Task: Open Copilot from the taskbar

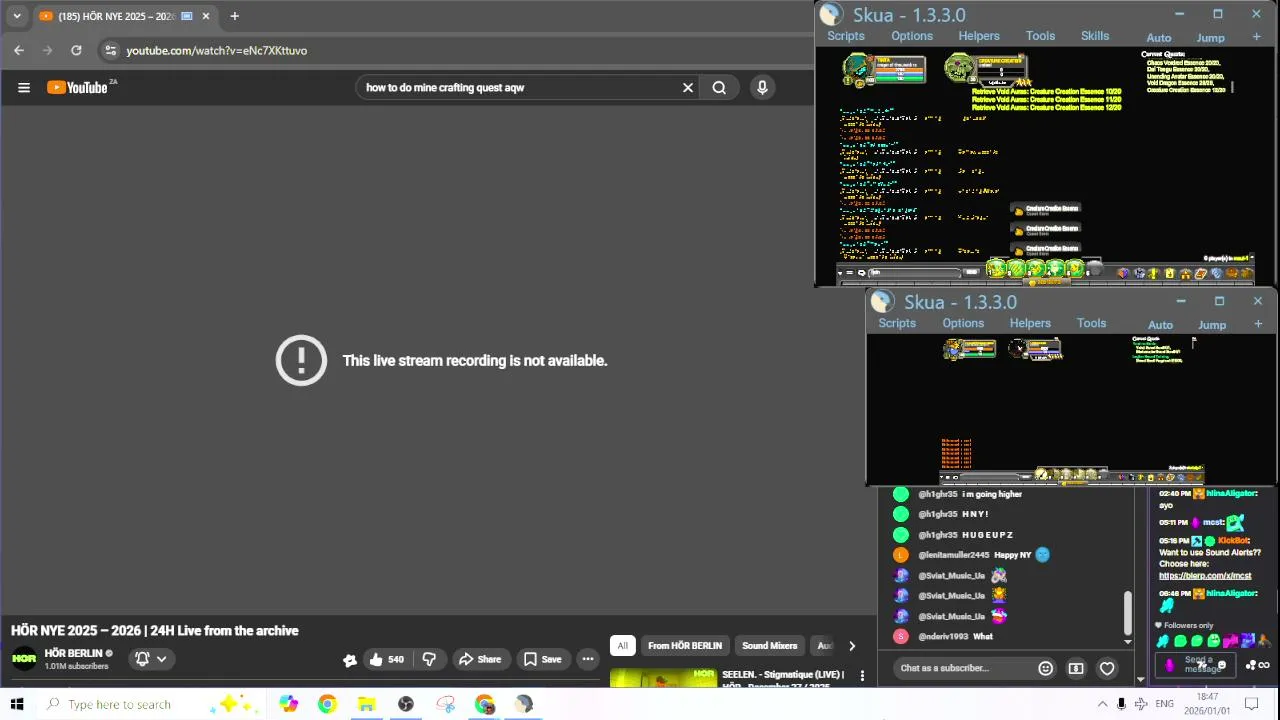Action: (x=288, y=704)
